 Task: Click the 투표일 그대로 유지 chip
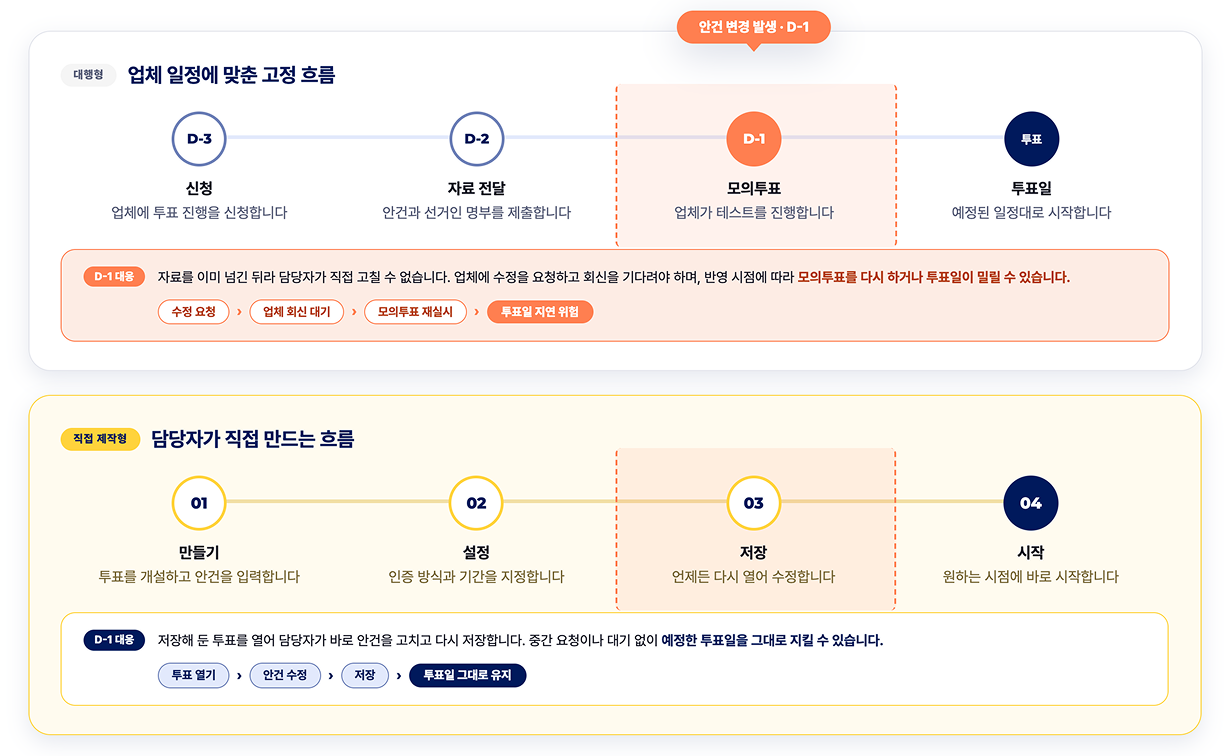467,675
